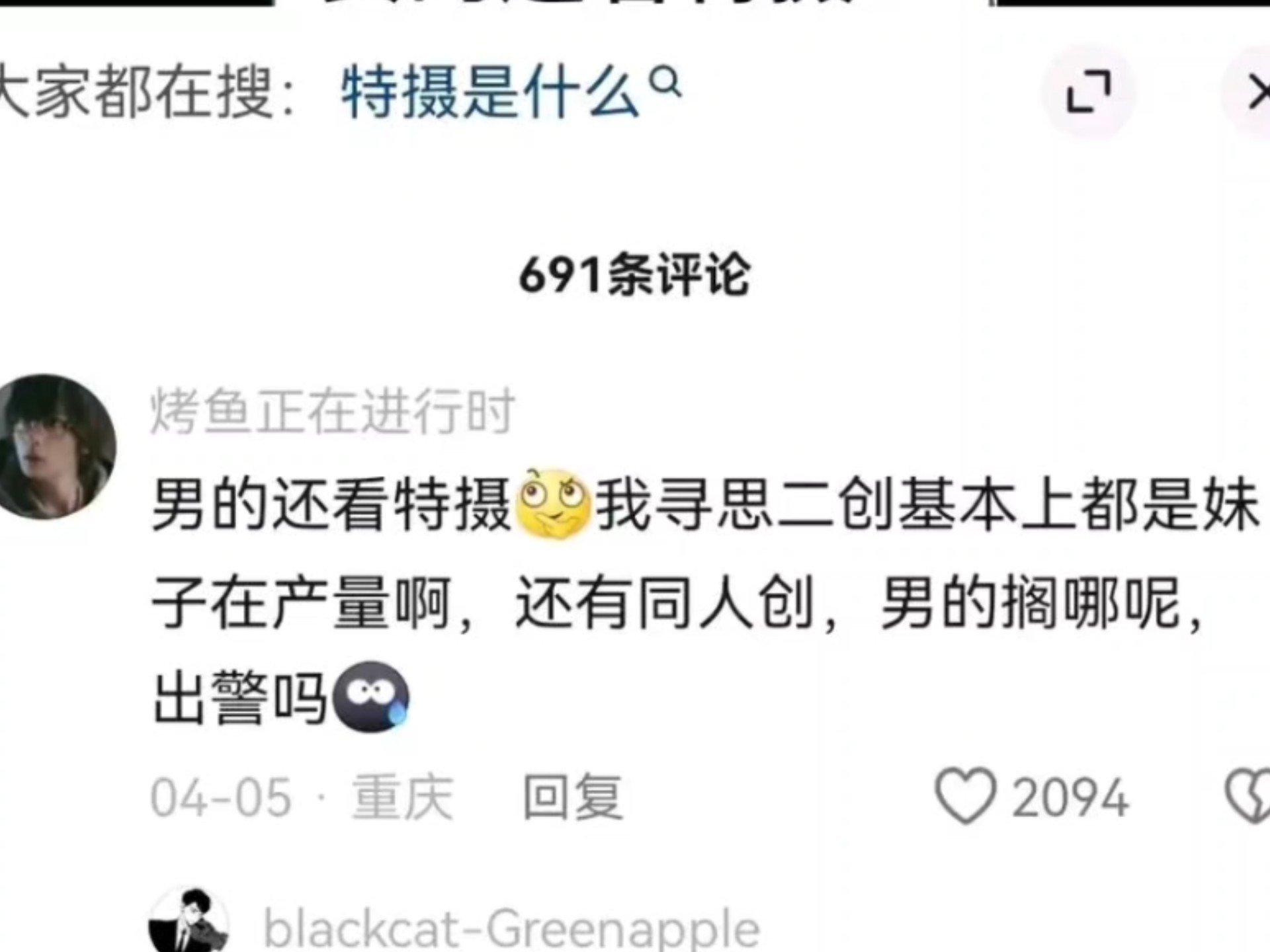The height and width of the screenshot is (952, 1270).
Task: Tap the 04-05 comment date
Action: pyautogui.click(x=221, y=798)
